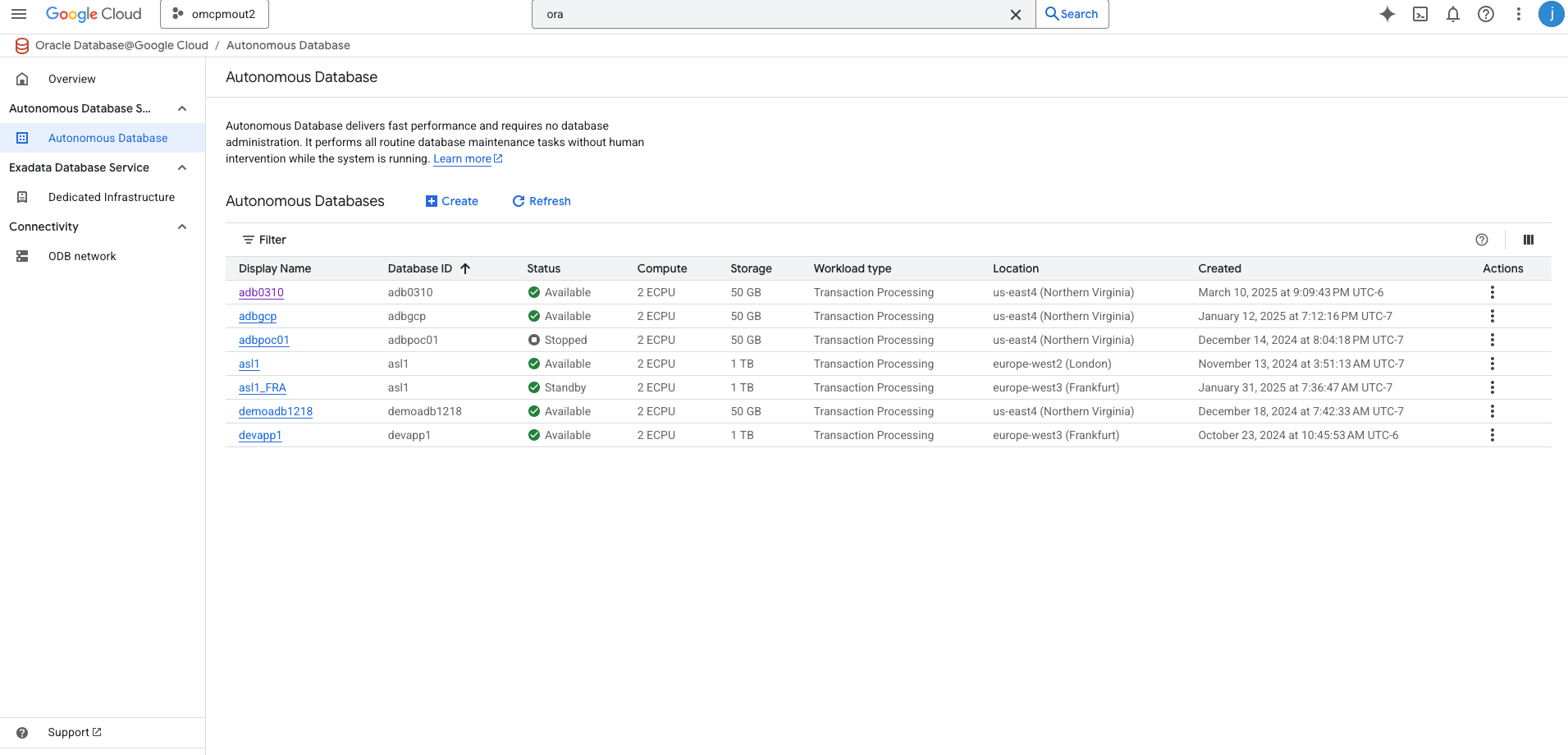The width and height of the screenshot is (1568, 755).
Task: Click the Overview home icon
Action: pyautogui.click(x=22, y=79)
